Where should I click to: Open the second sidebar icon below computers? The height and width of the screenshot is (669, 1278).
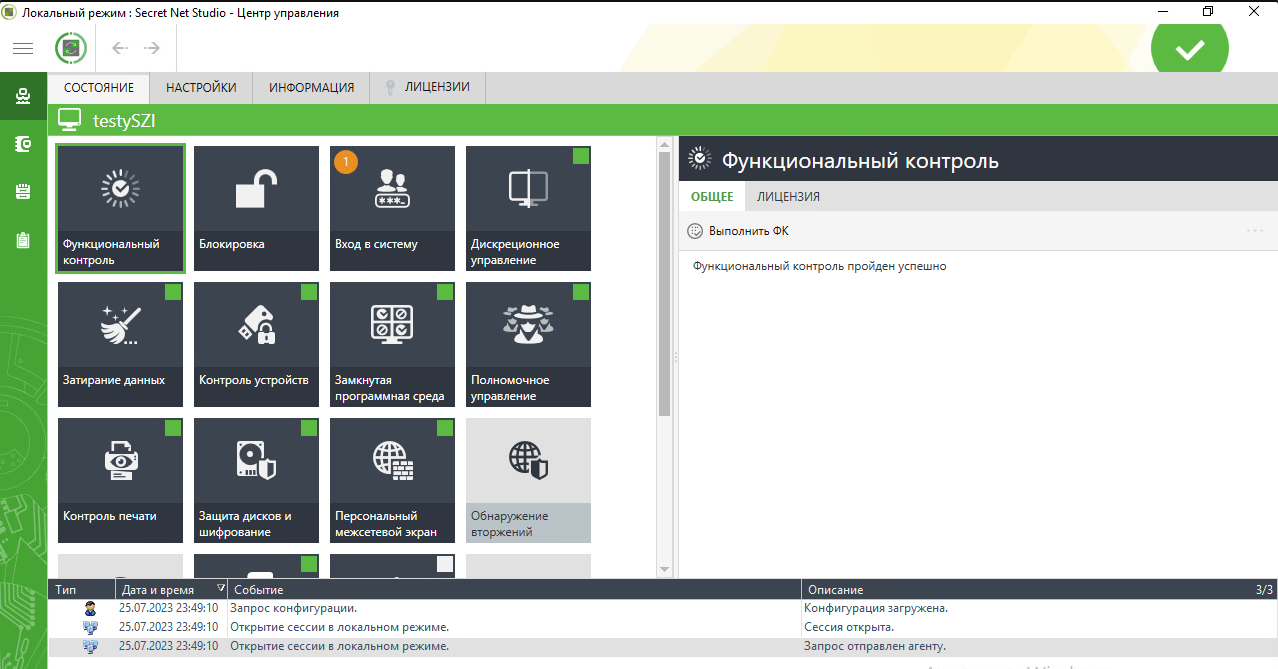(23, 145)
